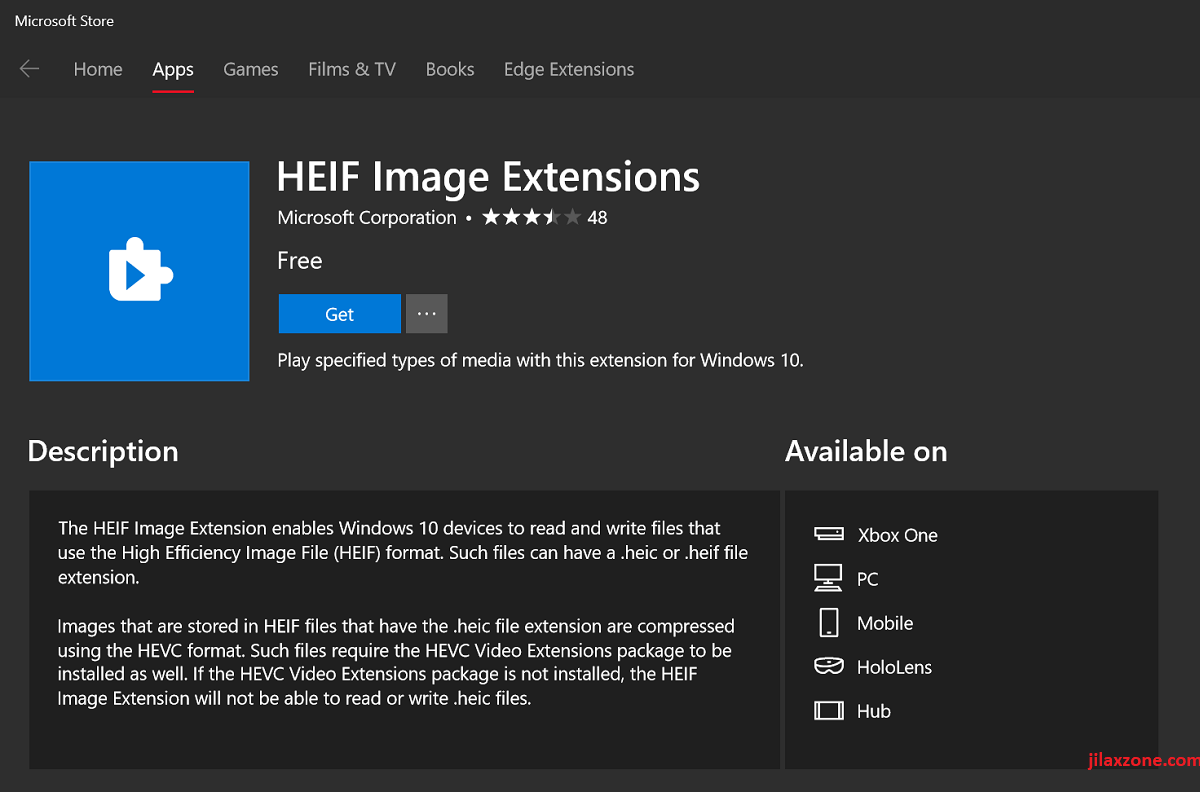Viewport: 1200px width, 792px height.
Task: Switch to the Games tab
Action: [x=251, y=69]
